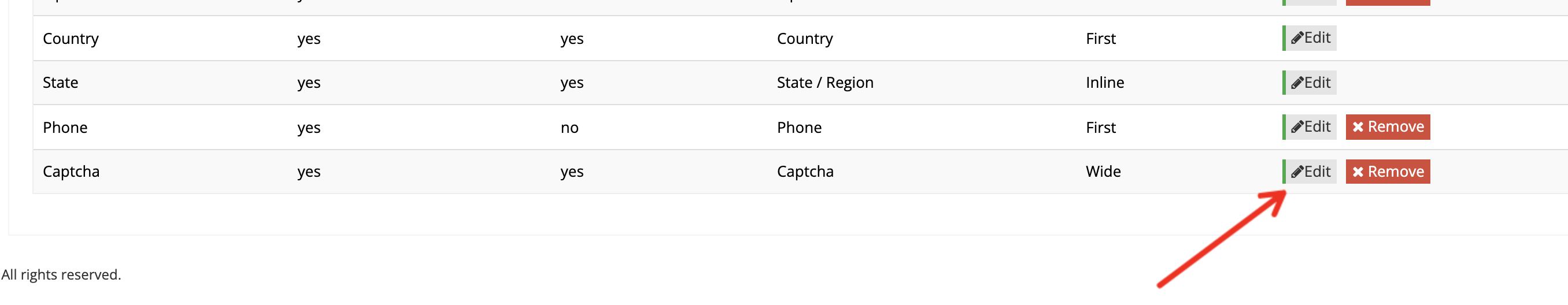Screen dimensions: 1568x305
Task: Click pencil icon in State row
Action: 1297,83
